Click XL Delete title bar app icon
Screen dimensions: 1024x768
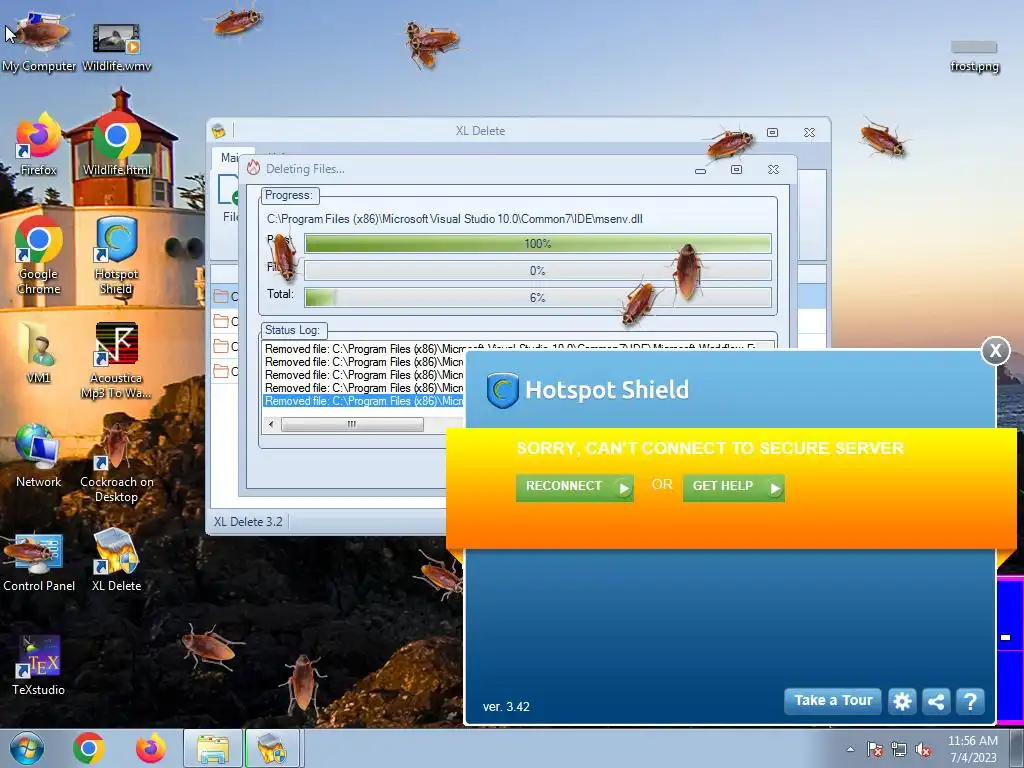click(x=219, y=131)
